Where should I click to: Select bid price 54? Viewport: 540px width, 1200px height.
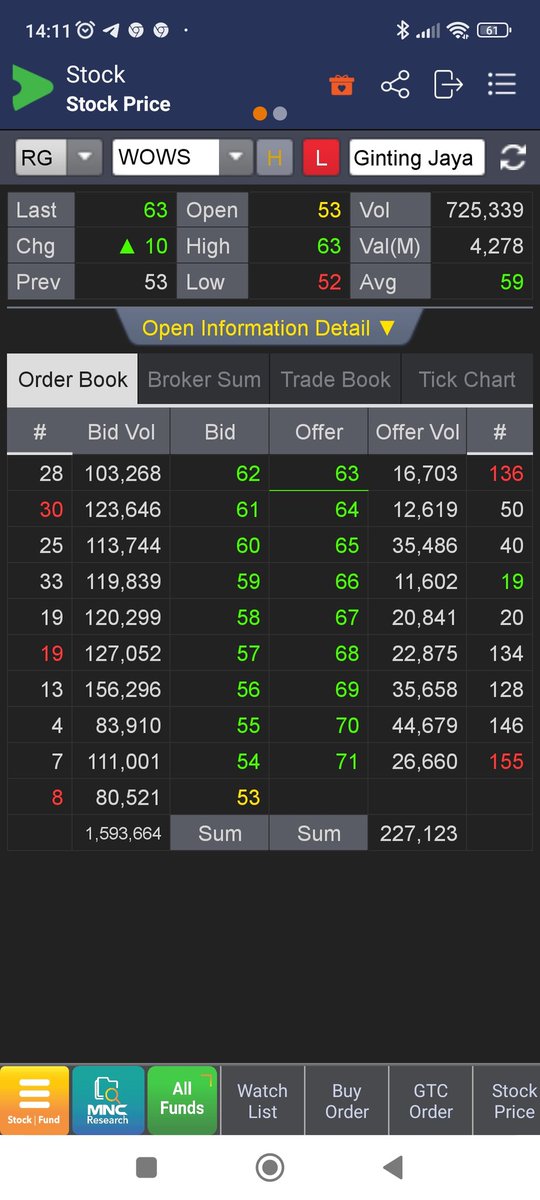248,761
